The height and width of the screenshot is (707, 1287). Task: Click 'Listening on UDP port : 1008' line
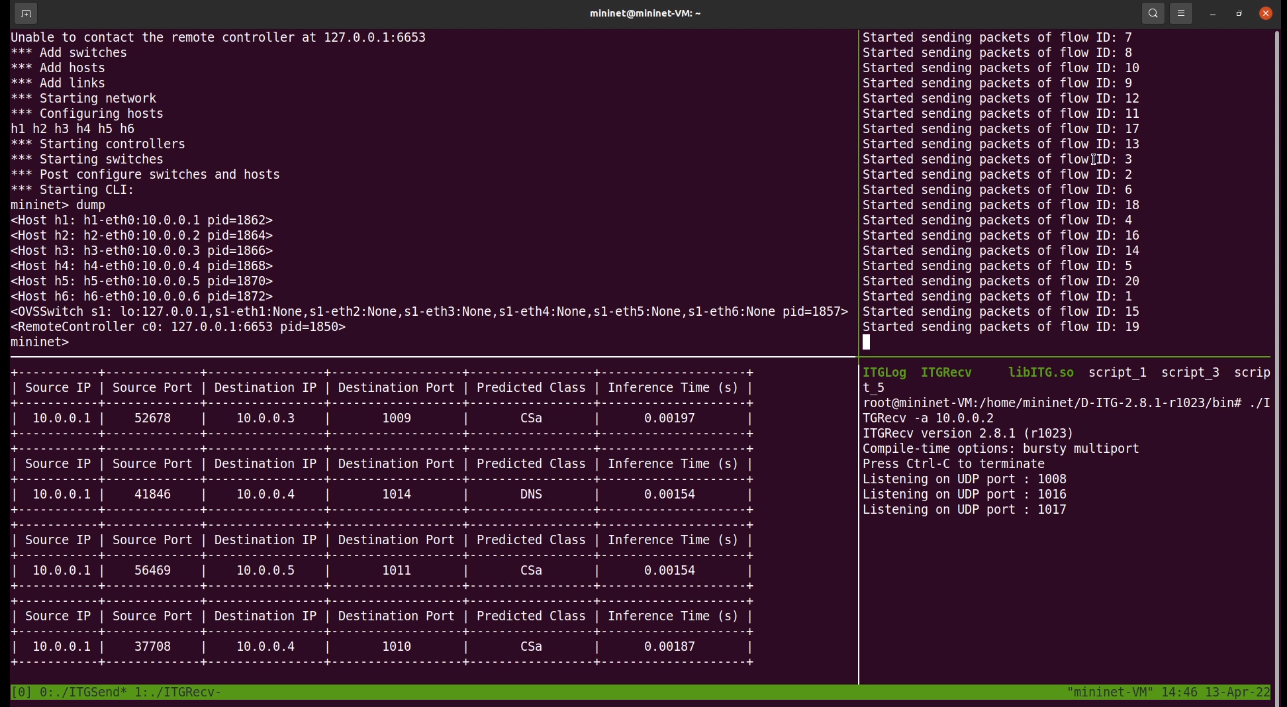coord(965,479)
